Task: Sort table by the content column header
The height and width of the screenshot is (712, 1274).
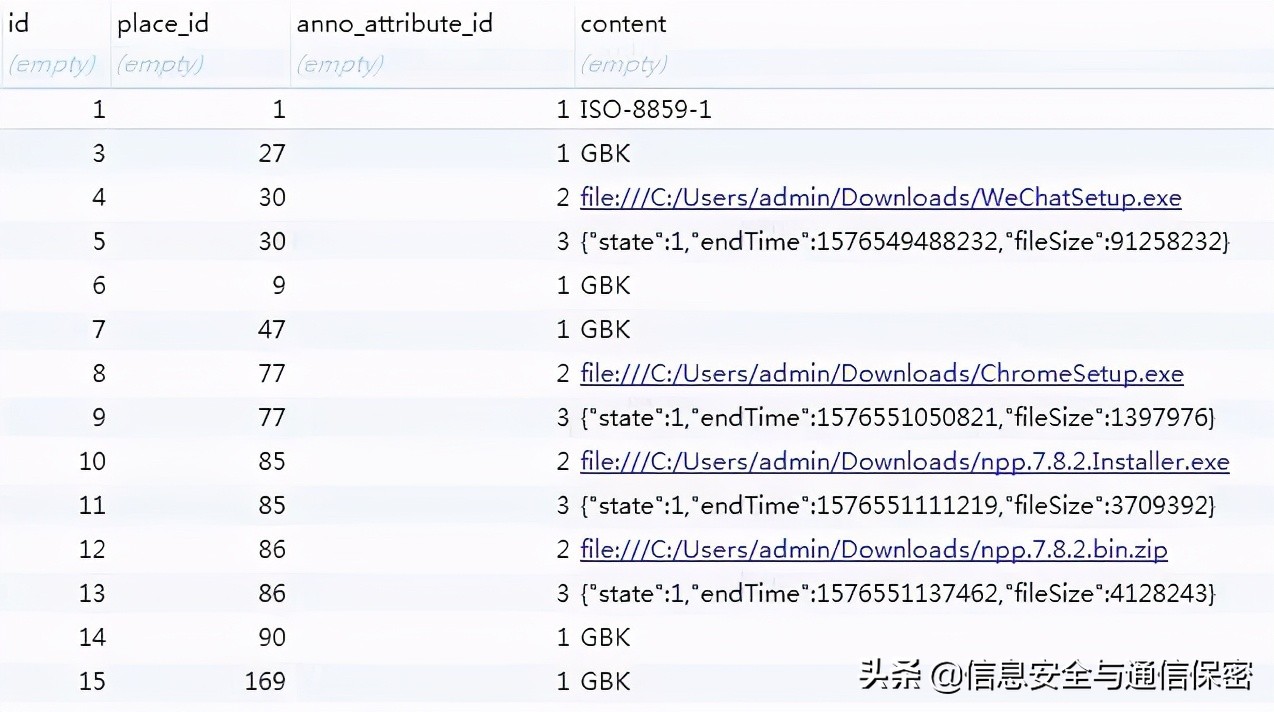Action: (x=623, y=23)
